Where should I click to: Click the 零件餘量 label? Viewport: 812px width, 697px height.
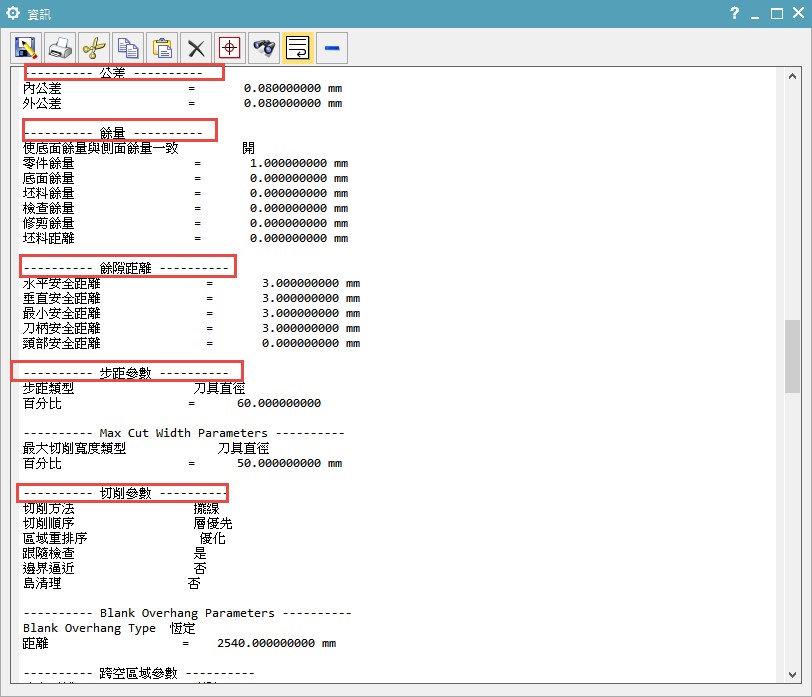49,163
